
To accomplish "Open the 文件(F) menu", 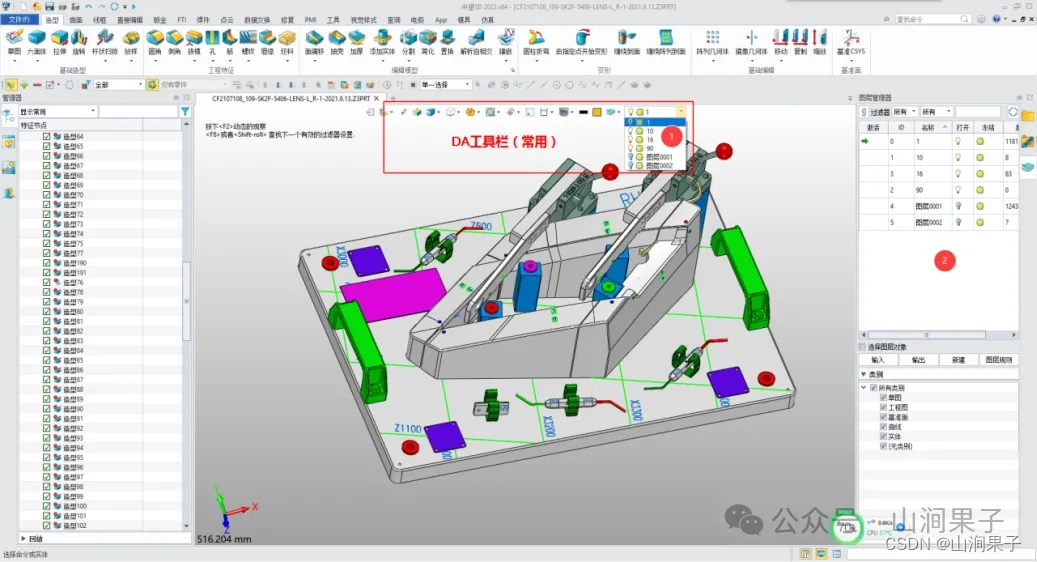I will point(19,20).
